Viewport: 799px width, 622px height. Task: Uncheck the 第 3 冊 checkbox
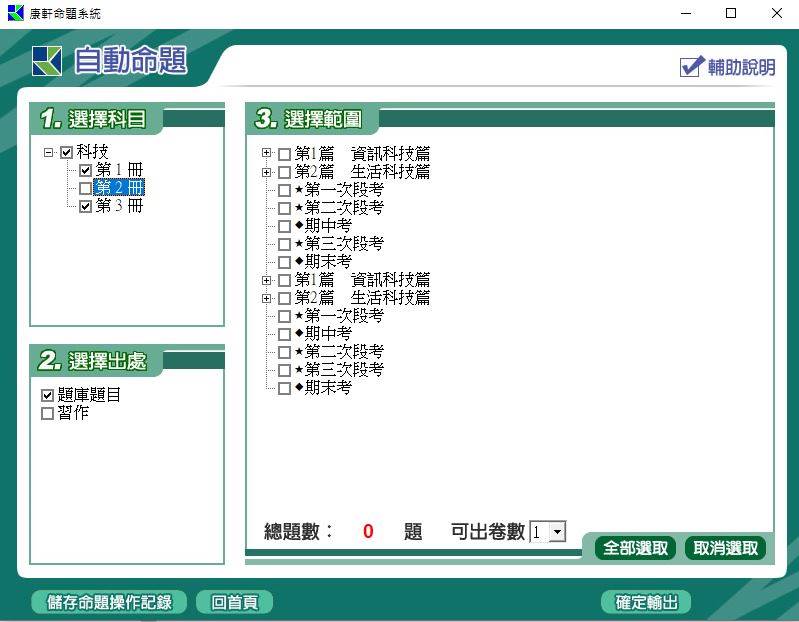[86, 206]
